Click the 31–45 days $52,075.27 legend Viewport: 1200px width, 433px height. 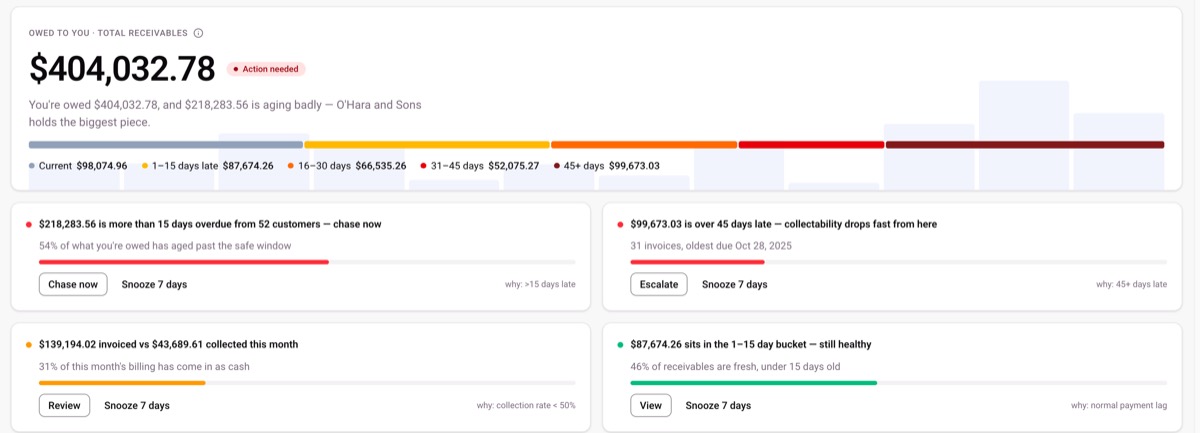[480, 166]
